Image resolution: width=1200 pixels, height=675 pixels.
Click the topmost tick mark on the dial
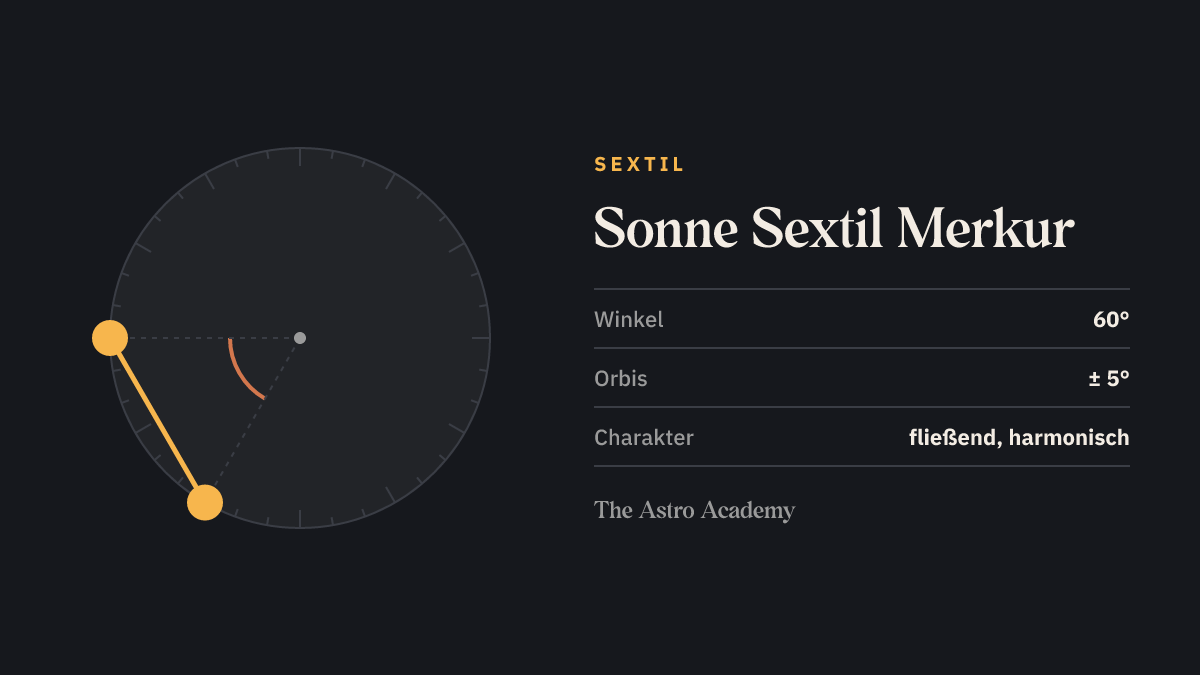point(300,157)
